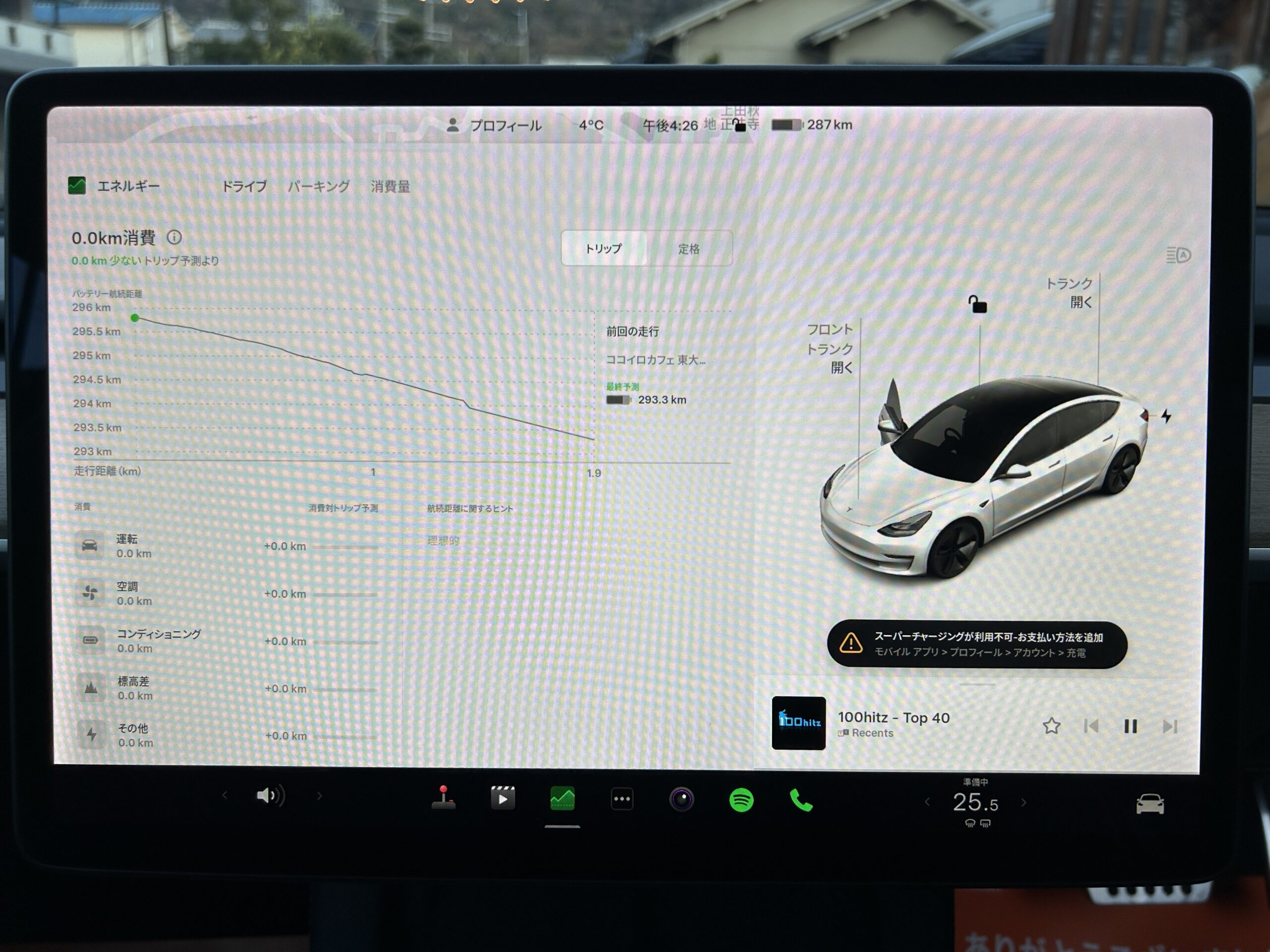Select the 運転 consumption row
The image size is (1270, 952).
click(227, 546)
